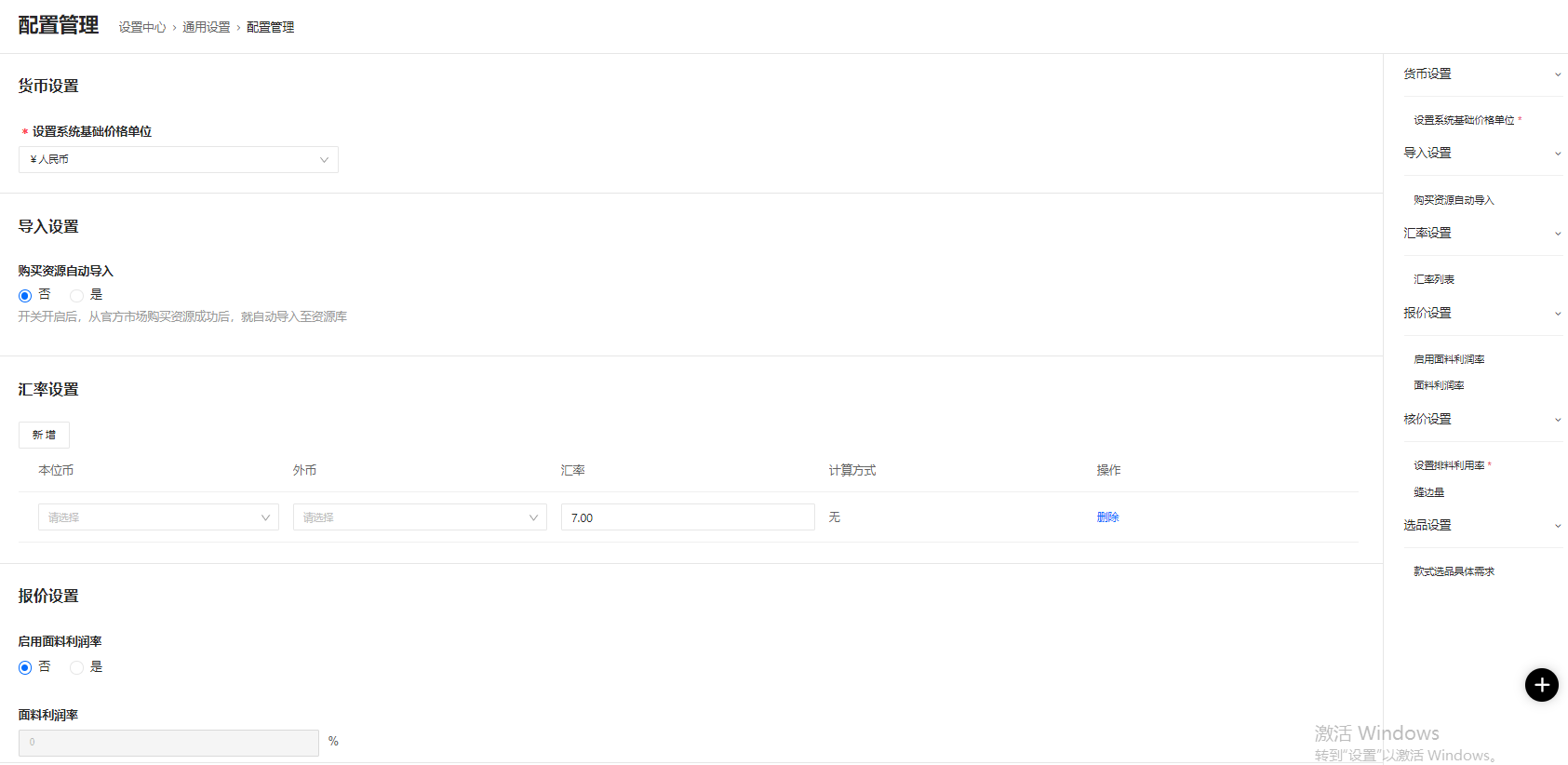Jump to 汇率列表 in side navigation
The image size is (1568, 765).
coord(1434,279)
